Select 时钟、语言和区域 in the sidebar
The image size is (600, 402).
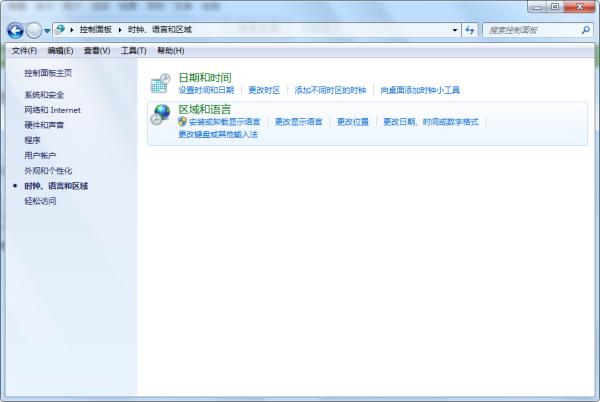pos(56,186)
